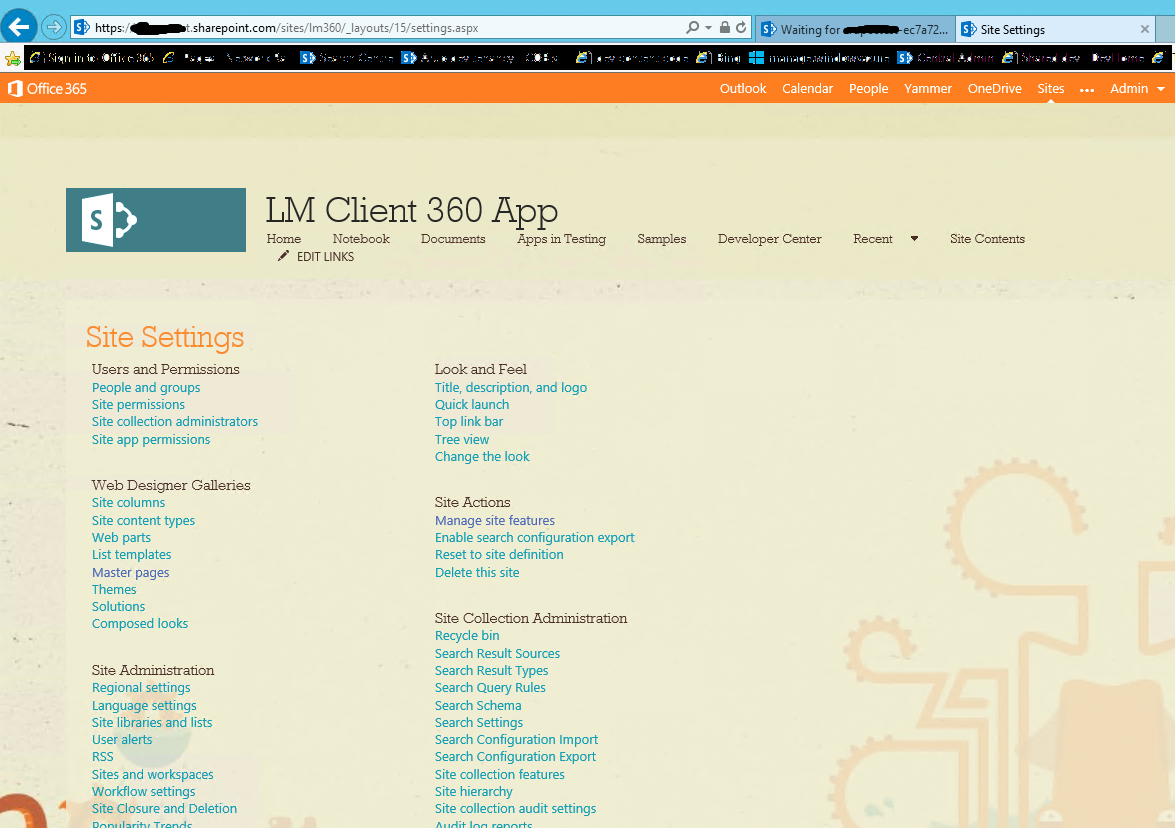Select the Yammer icon in the suite bar
This screenshot has height=828, width=1175.
coord(927,88)
